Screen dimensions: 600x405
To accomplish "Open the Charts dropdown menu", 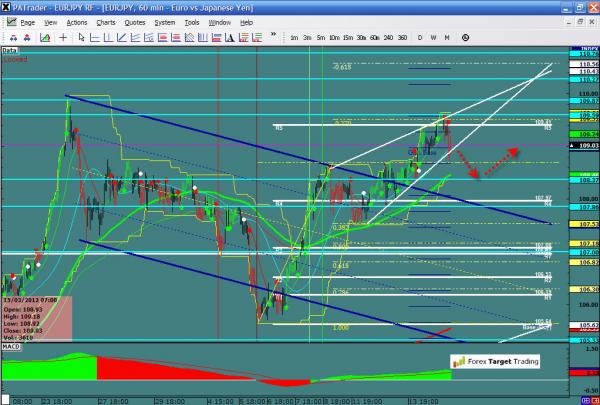I will coord(105,20).
